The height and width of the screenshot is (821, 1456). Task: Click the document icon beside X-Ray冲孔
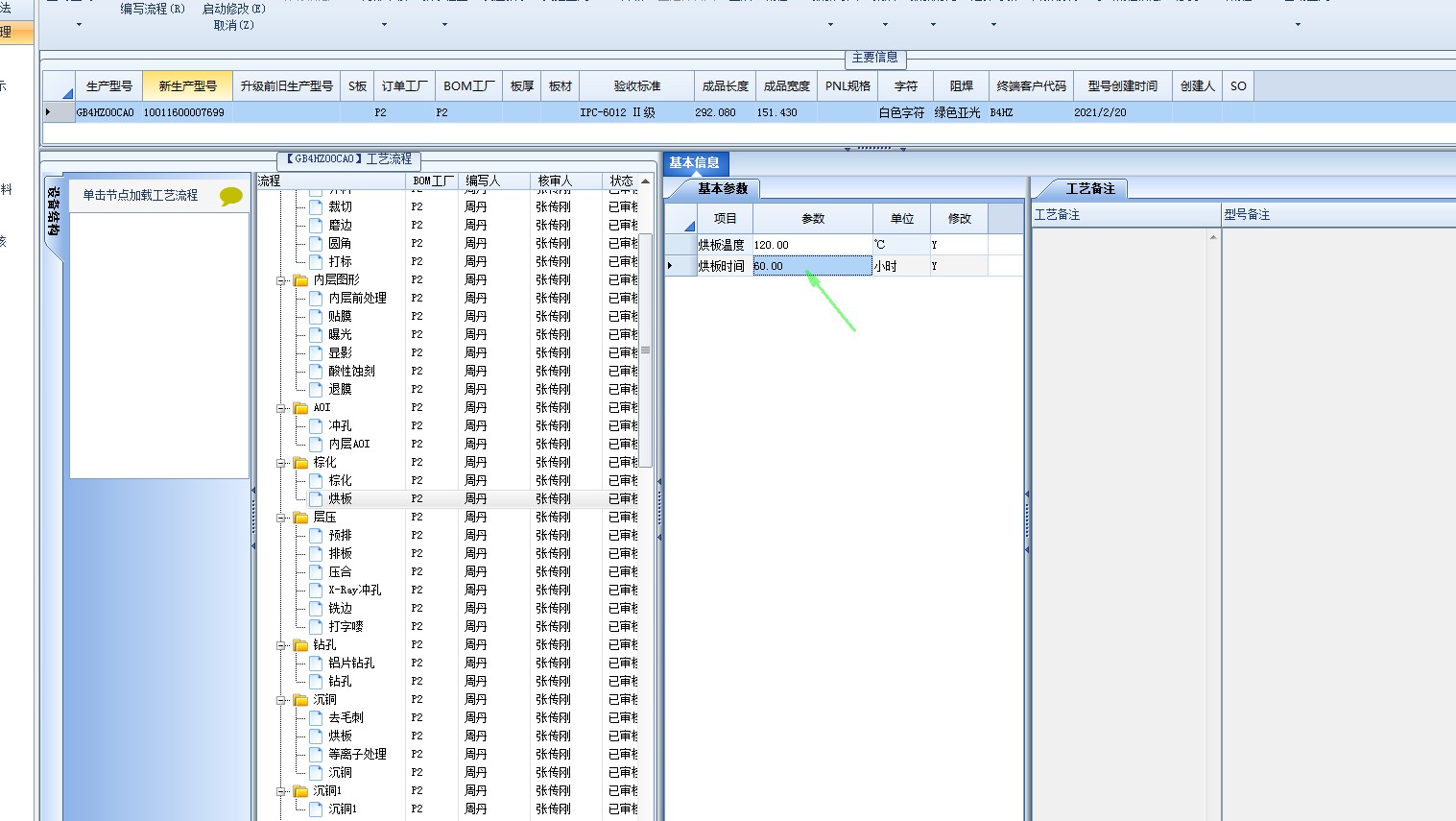tap(316, 590)
